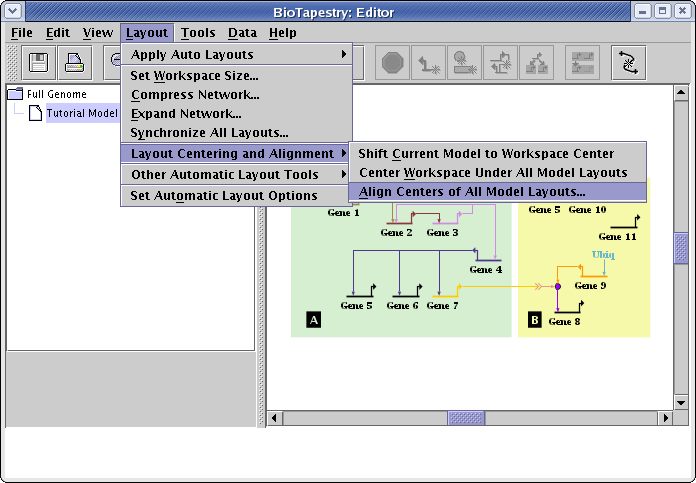Click the black region A label box

[x=314, y=320]
